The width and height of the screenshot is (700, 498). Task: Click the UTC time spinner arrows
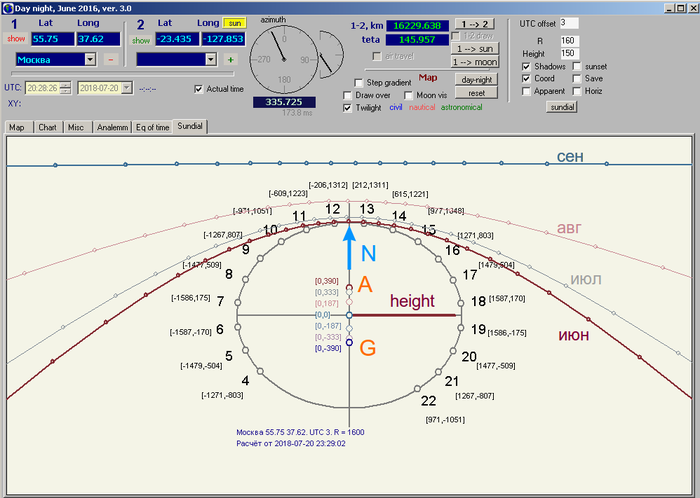tap(65, 88)
